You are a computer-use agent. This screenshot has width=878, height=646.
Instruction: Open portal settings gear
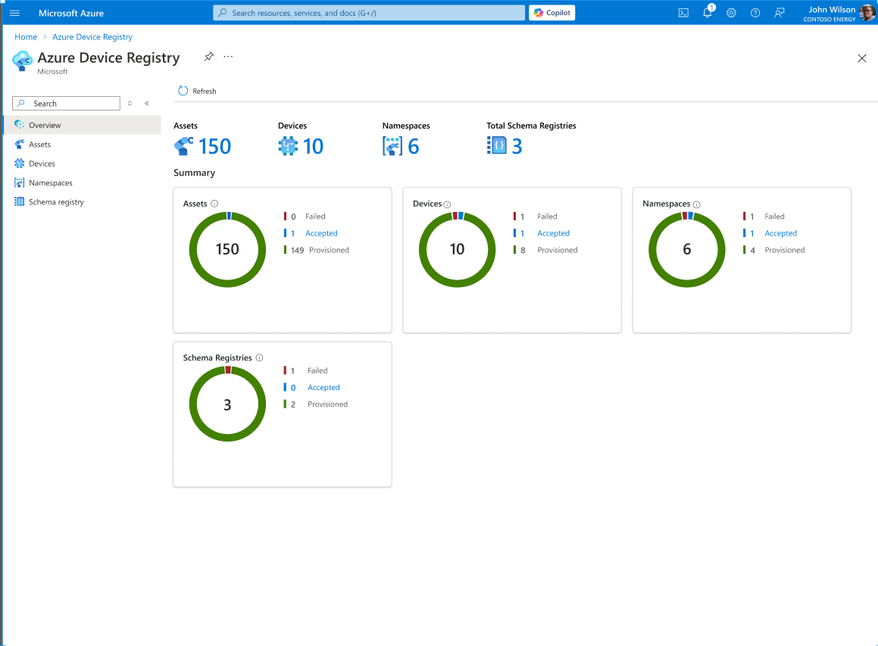point(731,13)
